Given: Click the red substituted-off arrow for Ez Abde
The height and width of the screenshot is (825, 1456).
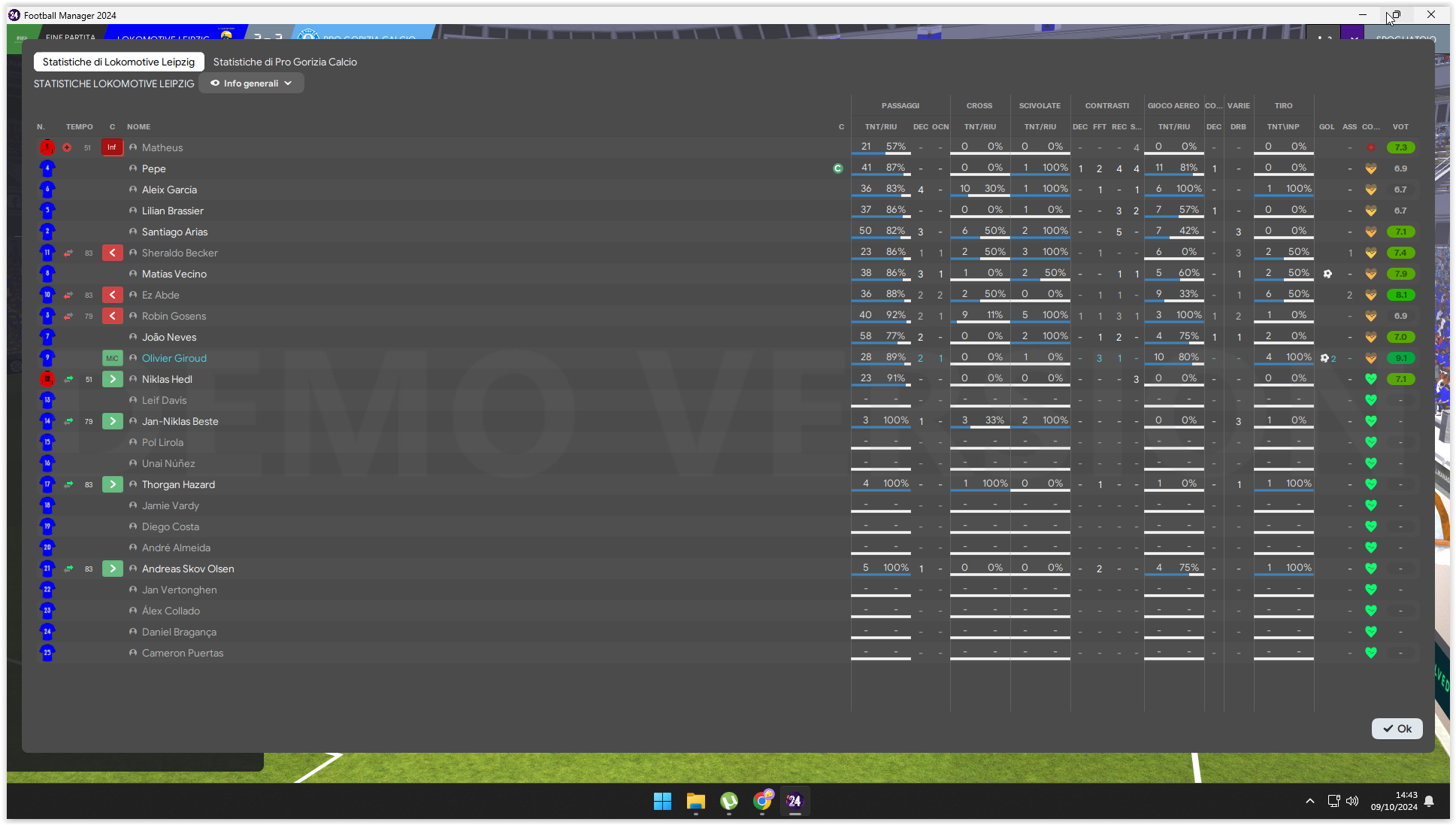Looking at the screenshot, I should (112, 295).
